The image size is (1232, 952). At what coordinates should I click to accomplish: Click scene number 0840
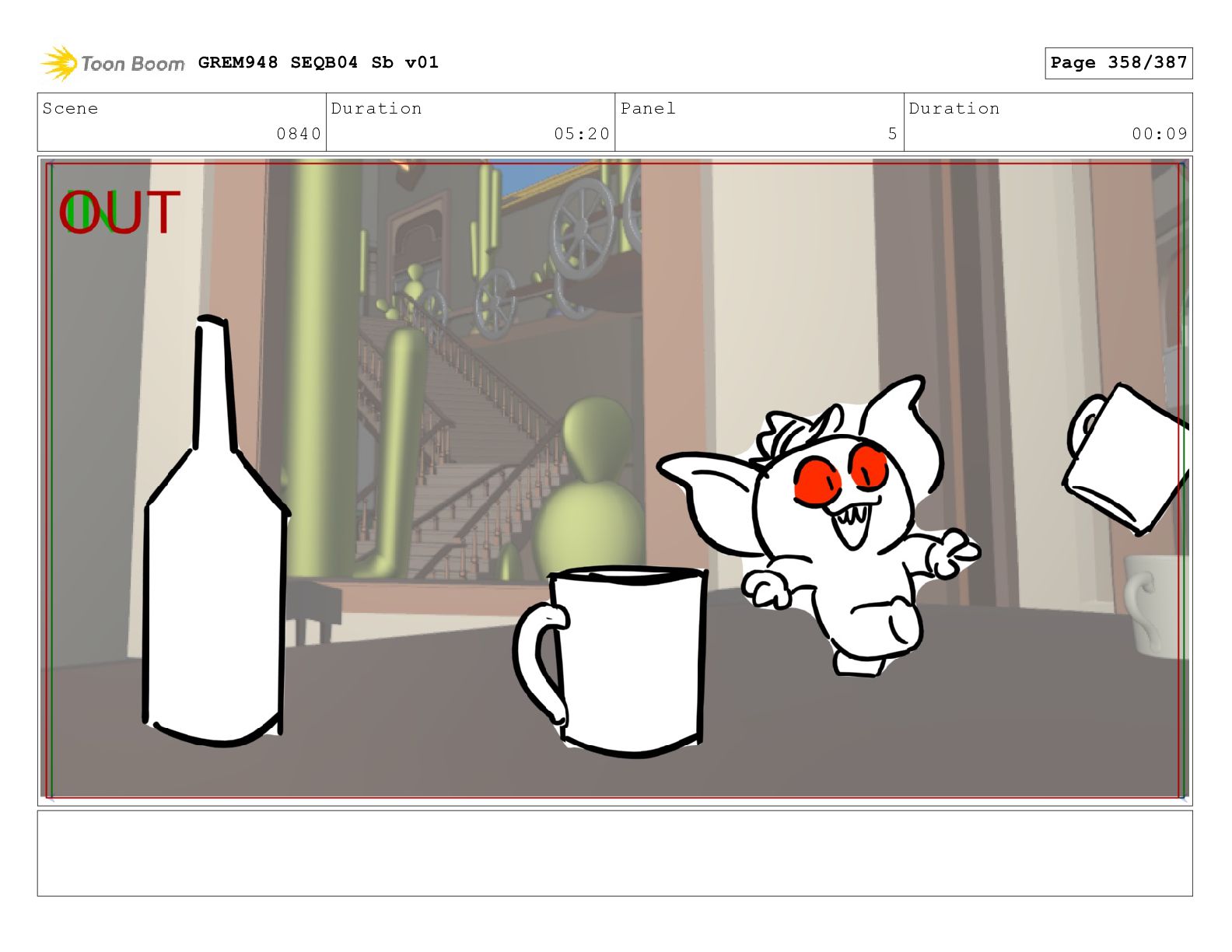[299, 134]
